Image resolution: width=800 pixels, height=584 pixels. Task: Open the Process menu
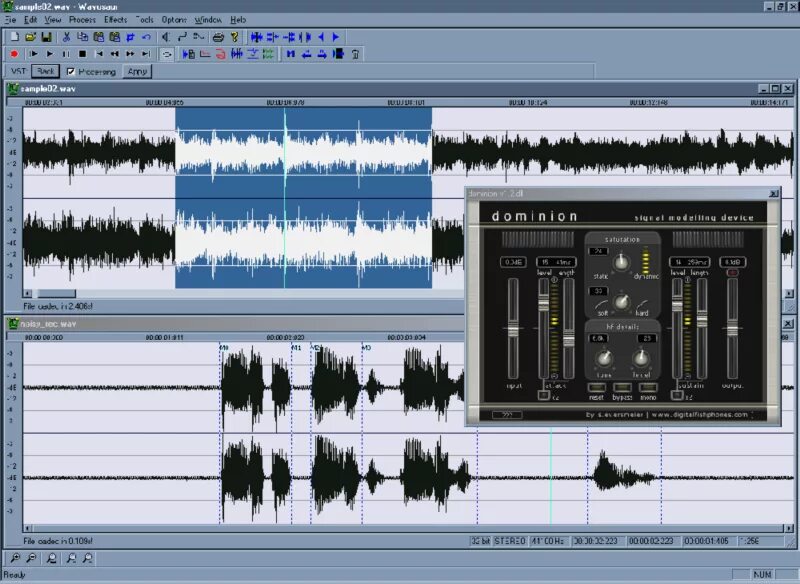[x=82, y=19]
